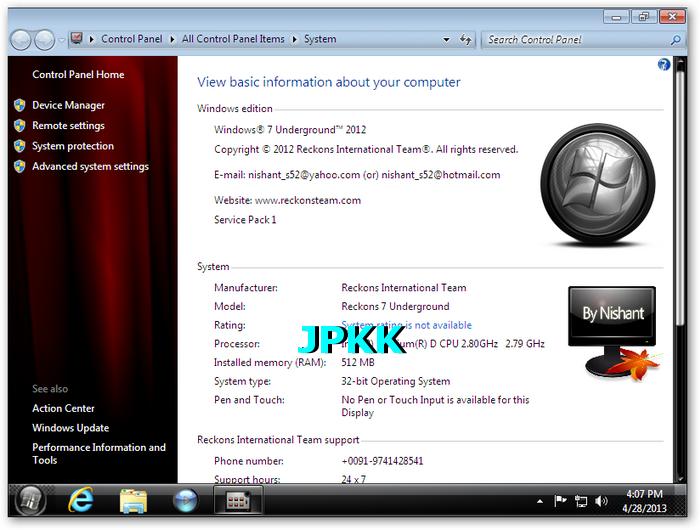Click the shield icon beside Device Manager
Viewport: 700px width, 530px height.
(20, 105)
